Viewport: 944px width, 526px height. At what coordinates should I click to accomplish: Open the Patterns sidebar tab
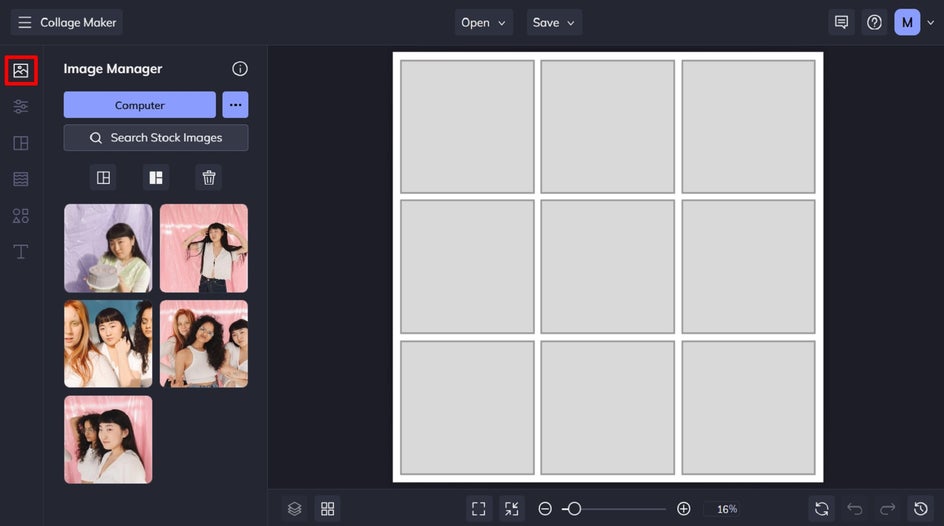pyautogui.click(x=21, y=179)
